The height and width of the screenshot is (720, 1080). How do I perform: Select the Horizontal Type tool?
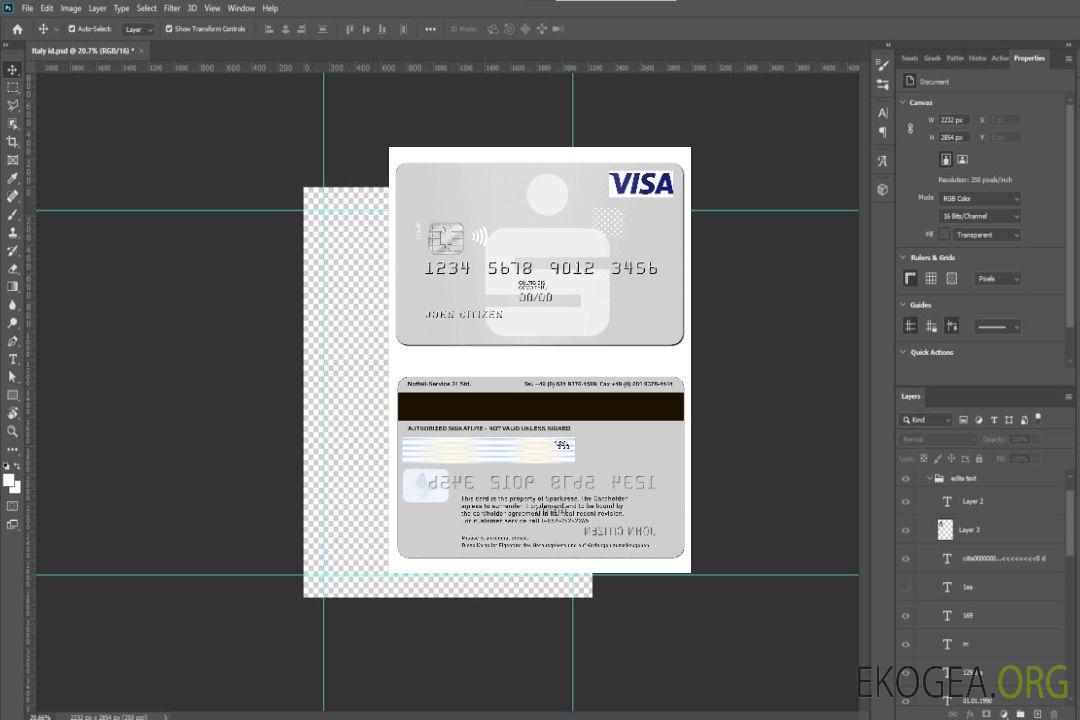[x=12, y=359]
